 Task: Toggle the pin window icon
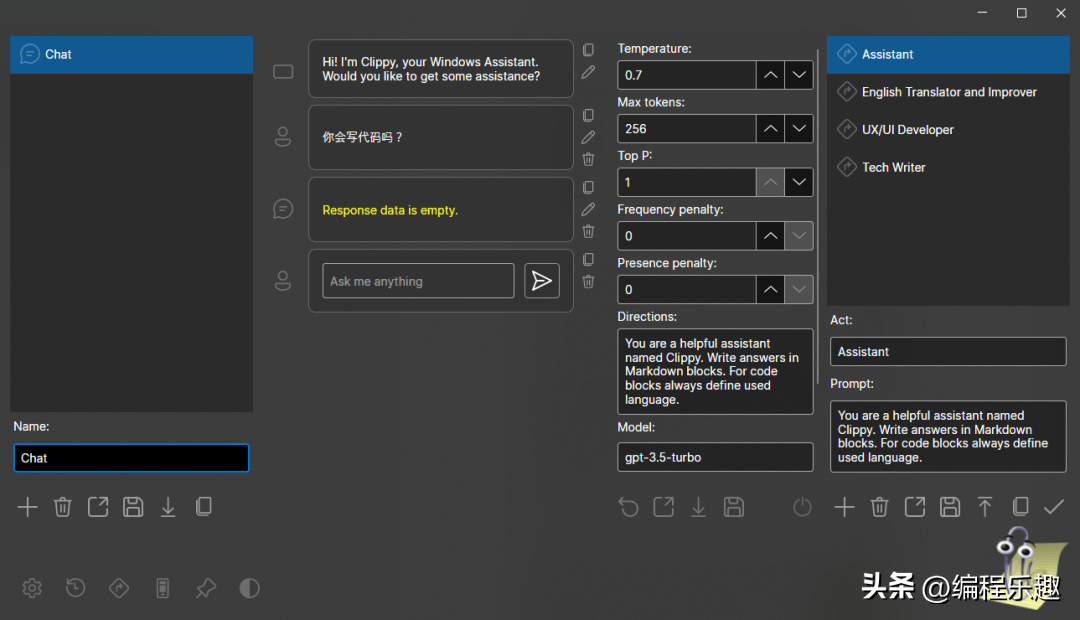(x=206, y=588)
